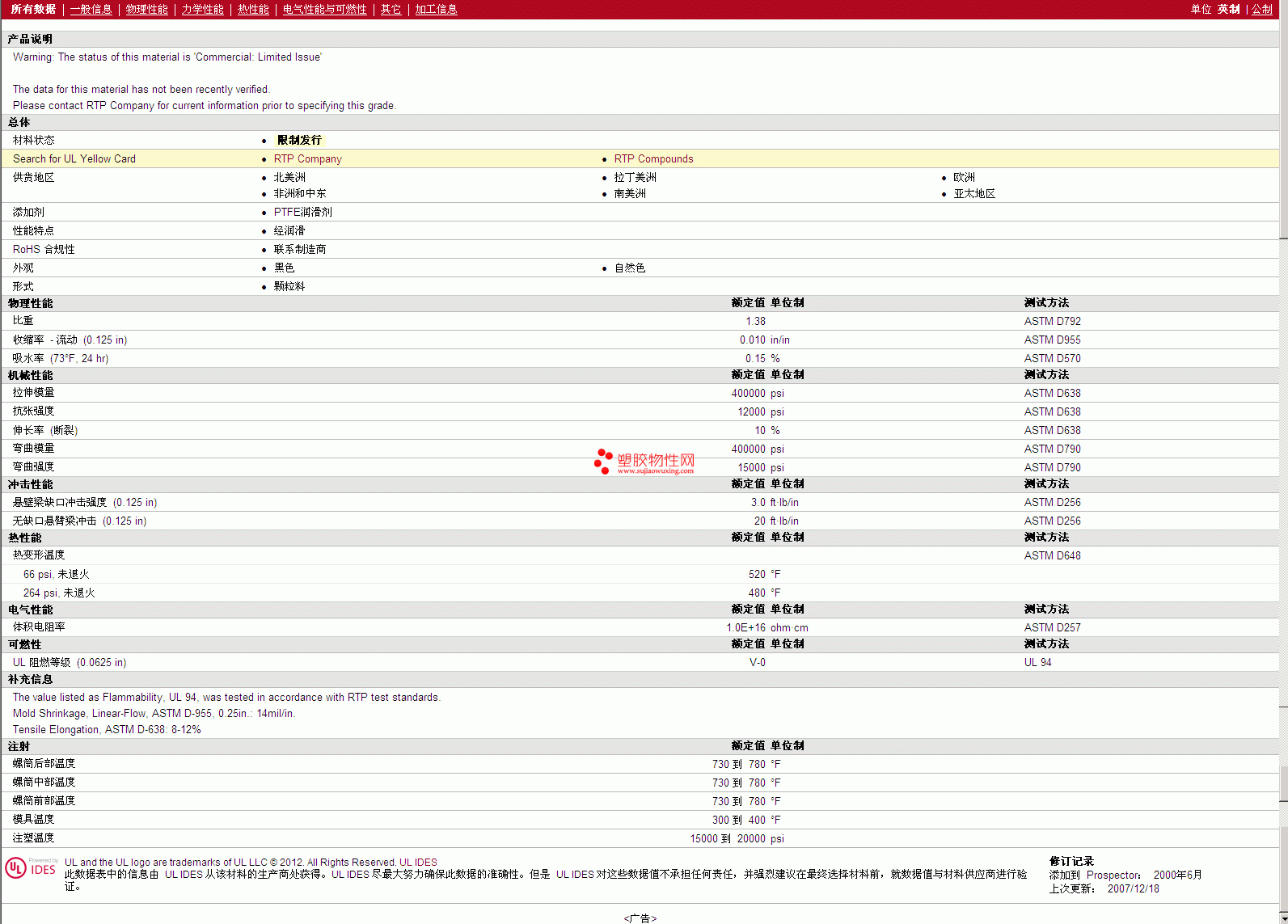Viewport: 1288px width, 924px height.
Task: Switch units to 公制
Action: coord(1261,10)
